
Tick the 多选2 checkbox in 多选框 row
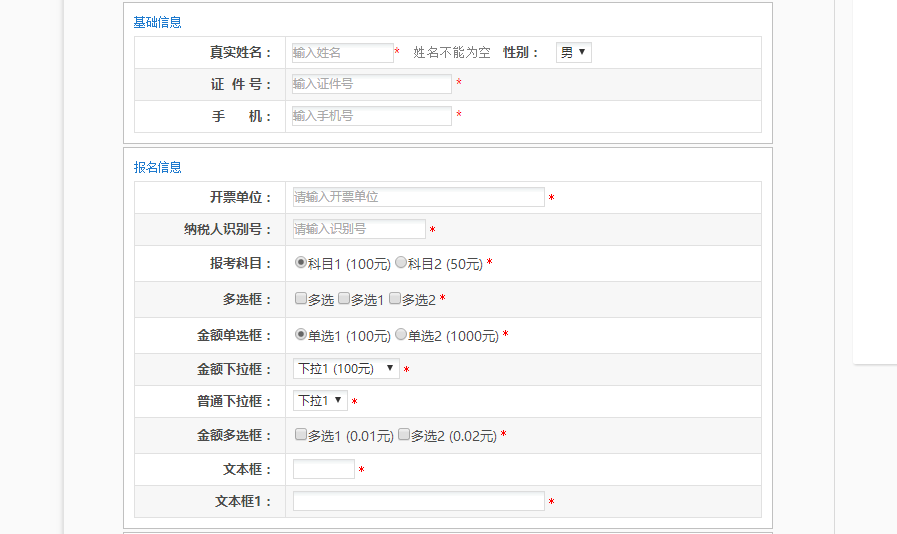pyautogui.click(x=395, y=298)
